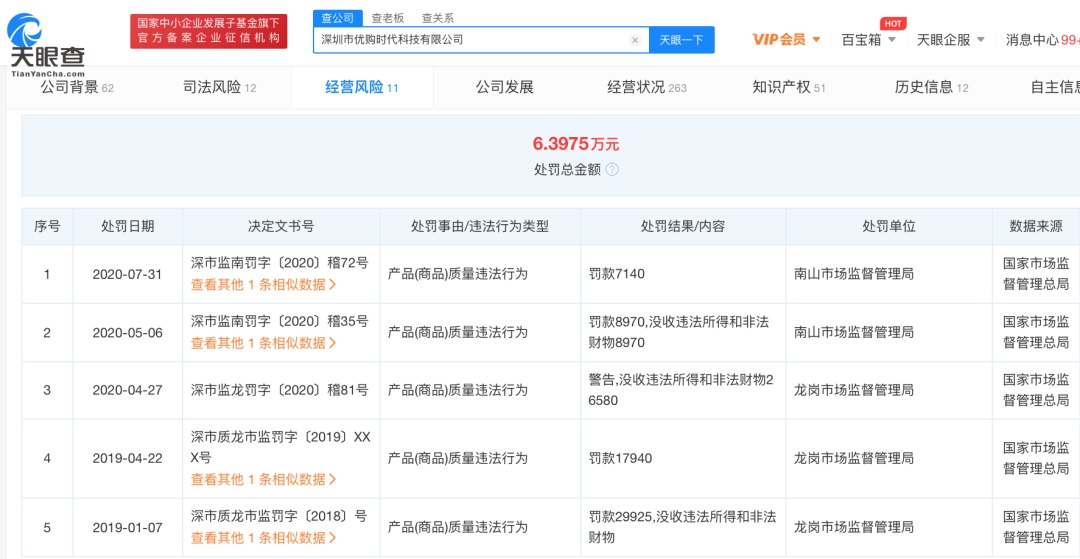Focus the company name search field

481,40
